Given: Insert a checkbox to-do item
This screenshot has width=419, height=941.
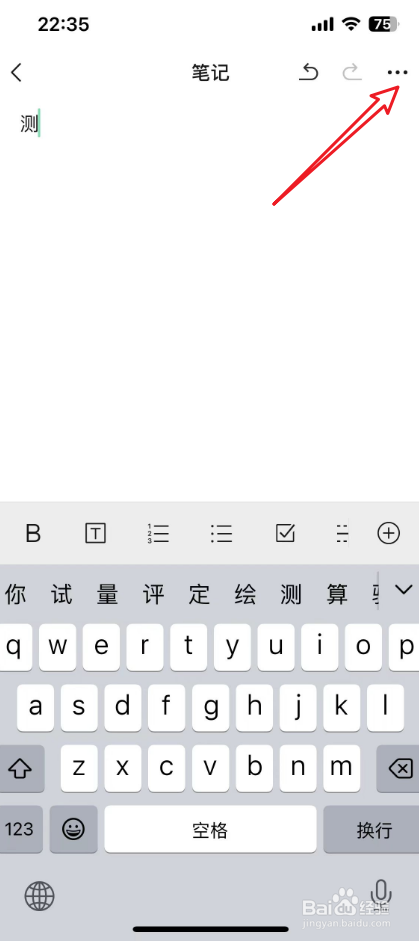Looking at the screenshot, I should [x=285, y=533].
